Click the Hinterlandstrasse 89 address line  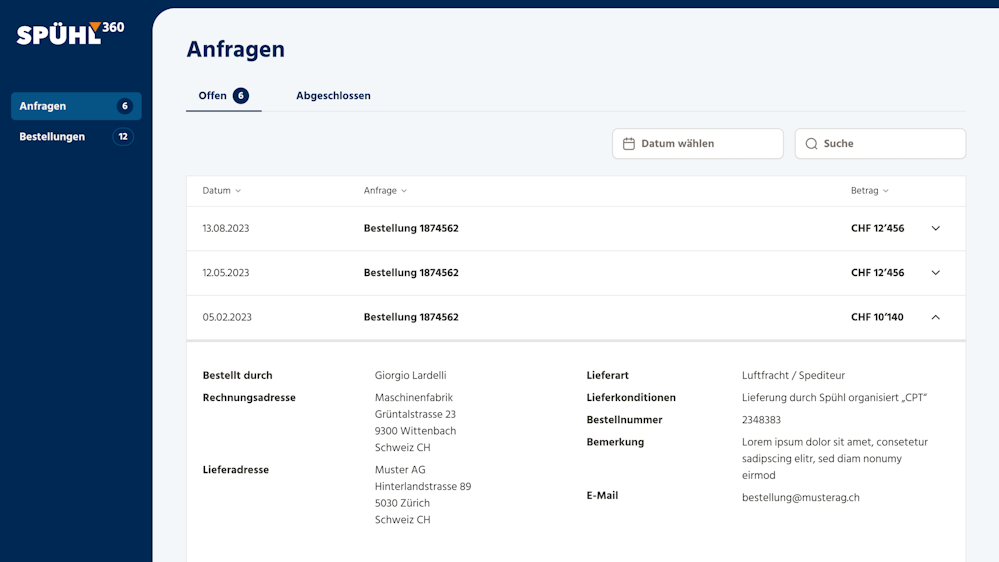pos(422,486)
